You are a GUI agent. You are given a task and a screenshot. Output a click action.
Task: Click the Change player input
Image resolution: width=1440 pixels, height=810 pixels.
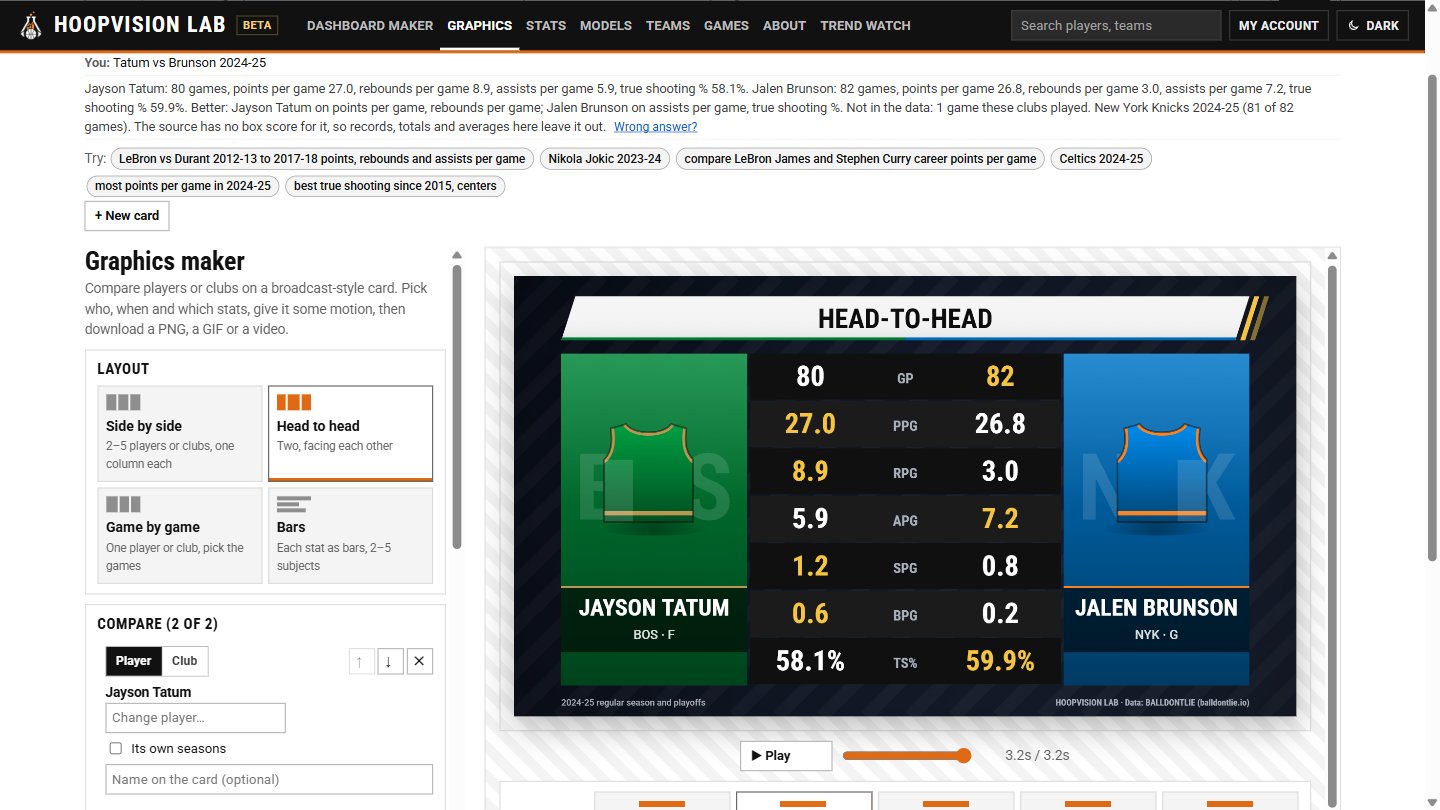click(195, 718)
